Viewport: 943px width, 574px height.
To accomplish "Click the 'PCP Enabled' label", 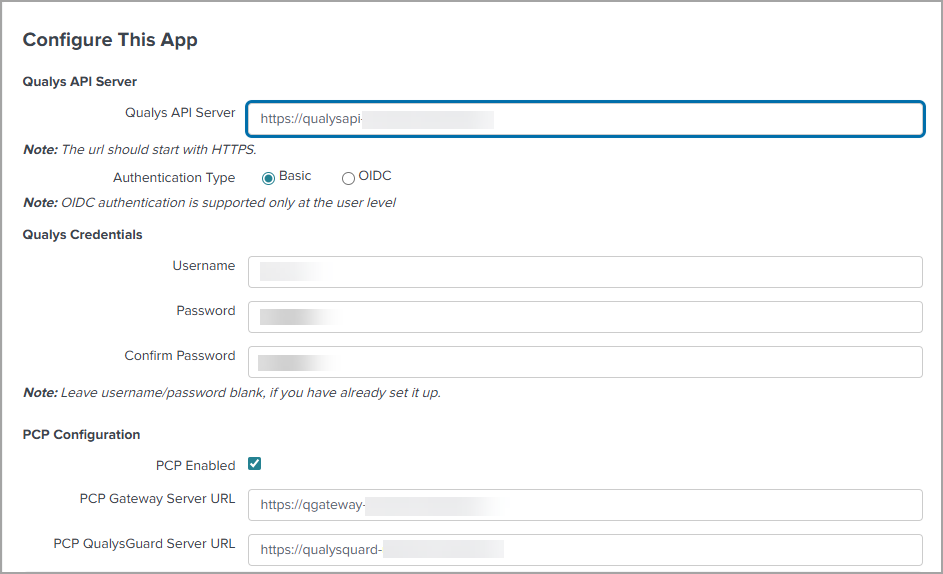I will pyautogui.click(x=195, y=466).
